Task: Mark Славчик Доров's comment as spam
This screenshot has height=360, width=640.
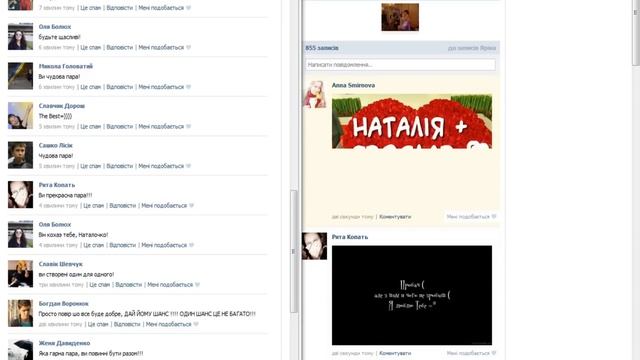Action: [x=91, y=127]
